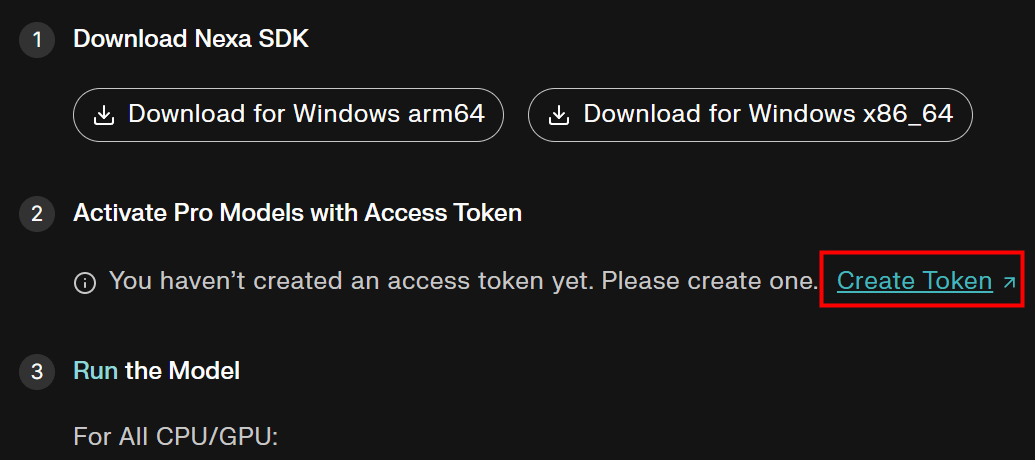Click the "Please create one." sentence
1035x460 pixels.
pos(708,281)
